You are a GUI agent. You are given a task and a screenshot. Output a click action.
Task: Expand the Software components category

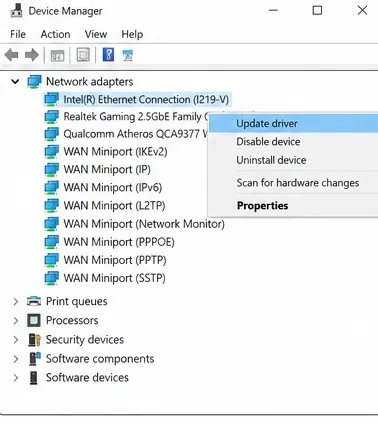pyautogui.click(x=16, y=359)
